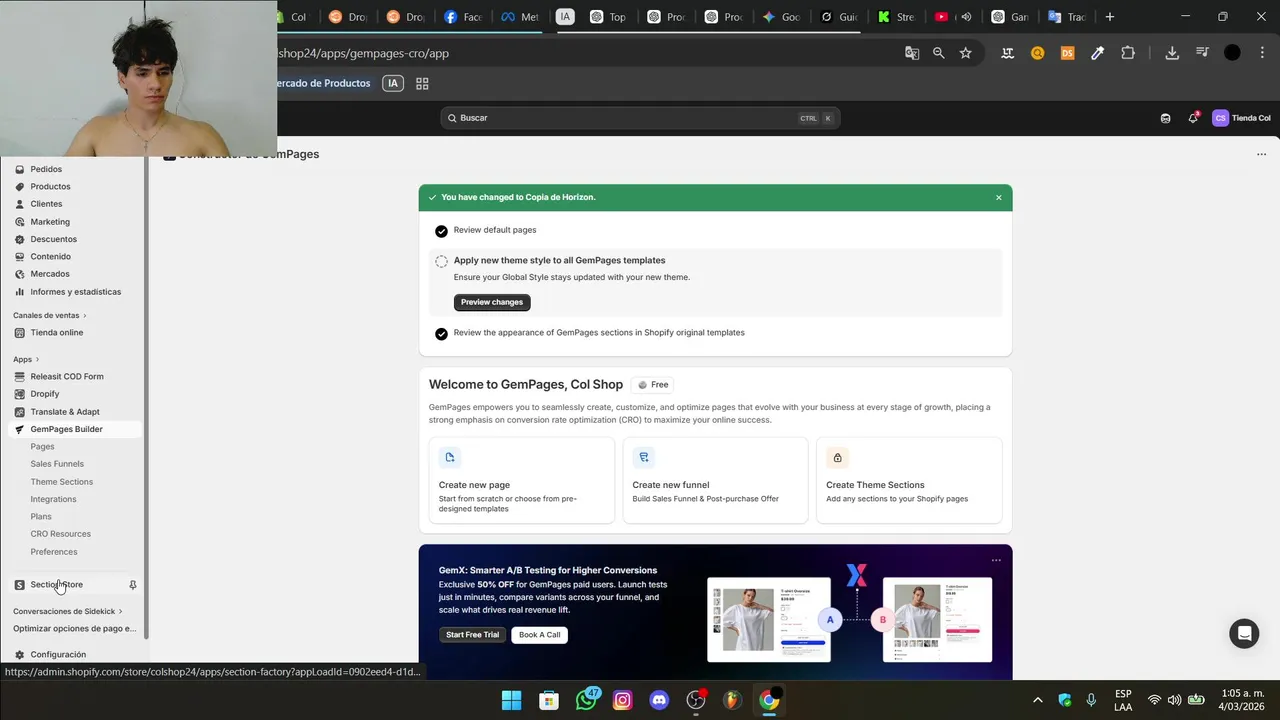Open Optimizar opciones de pago conversation
Screen dimensions: 1280x720
(x=75, y=629)
